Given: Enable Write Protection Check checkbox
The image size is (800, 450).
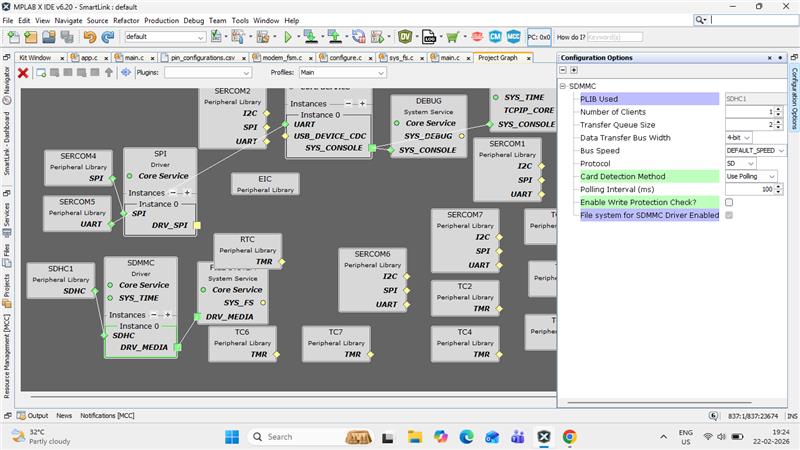Looking at the screenshot, I should (729, 202).
